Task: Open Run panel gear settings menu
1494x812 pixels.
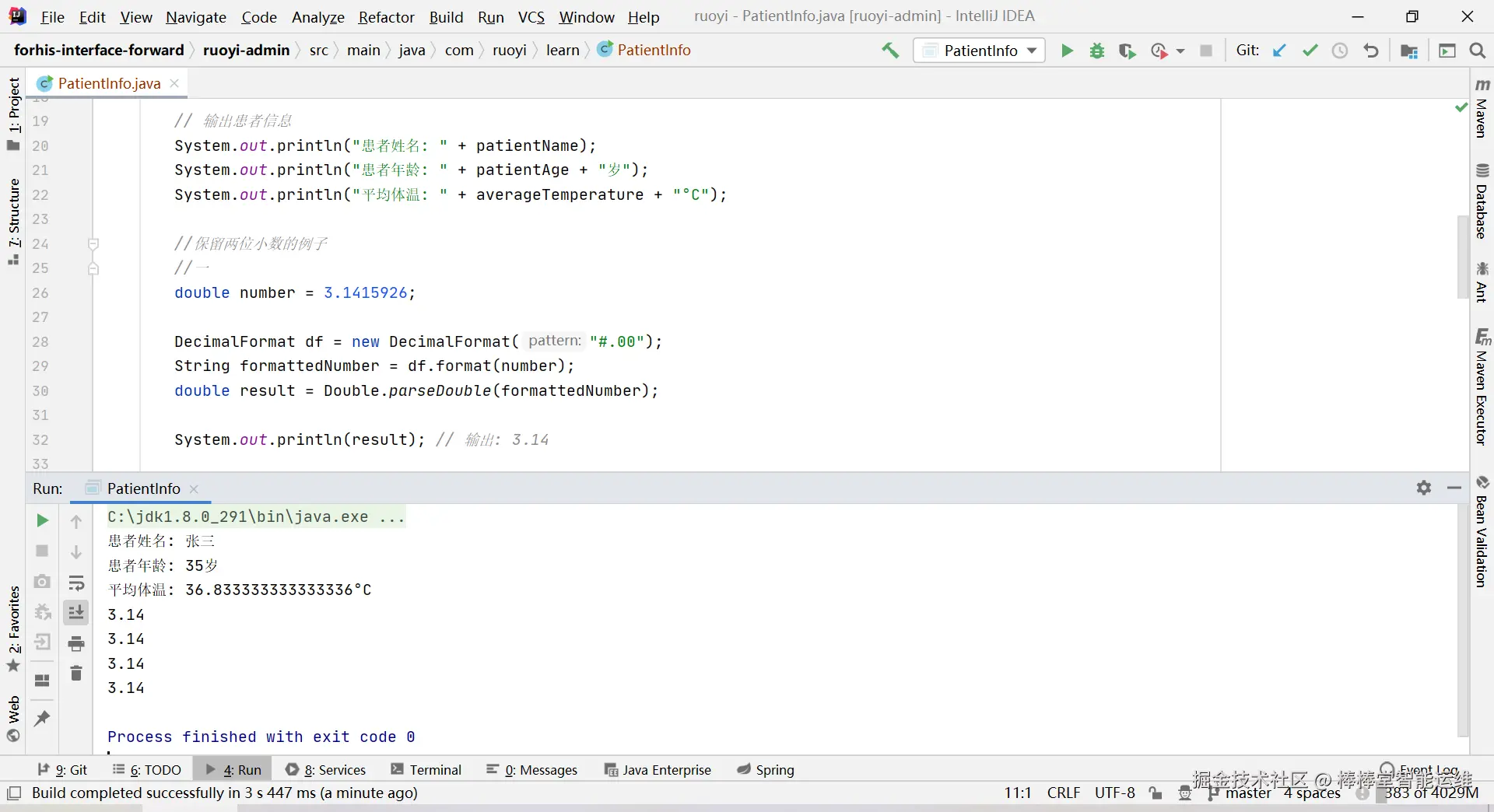Action: click(x=1424, y=488)
